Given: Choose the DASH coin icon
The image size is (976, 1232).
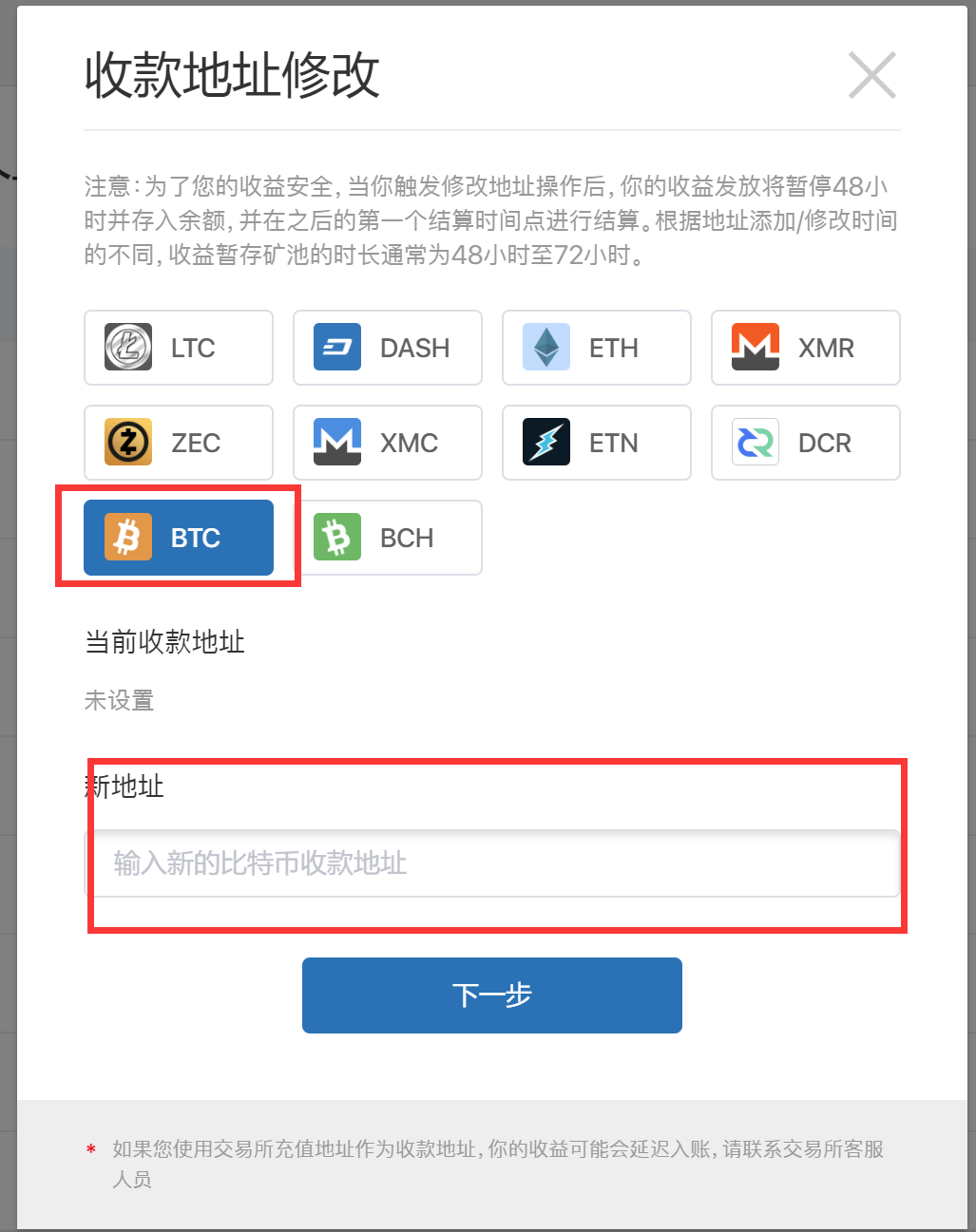Looking at the screenshot, I should 337,348.
